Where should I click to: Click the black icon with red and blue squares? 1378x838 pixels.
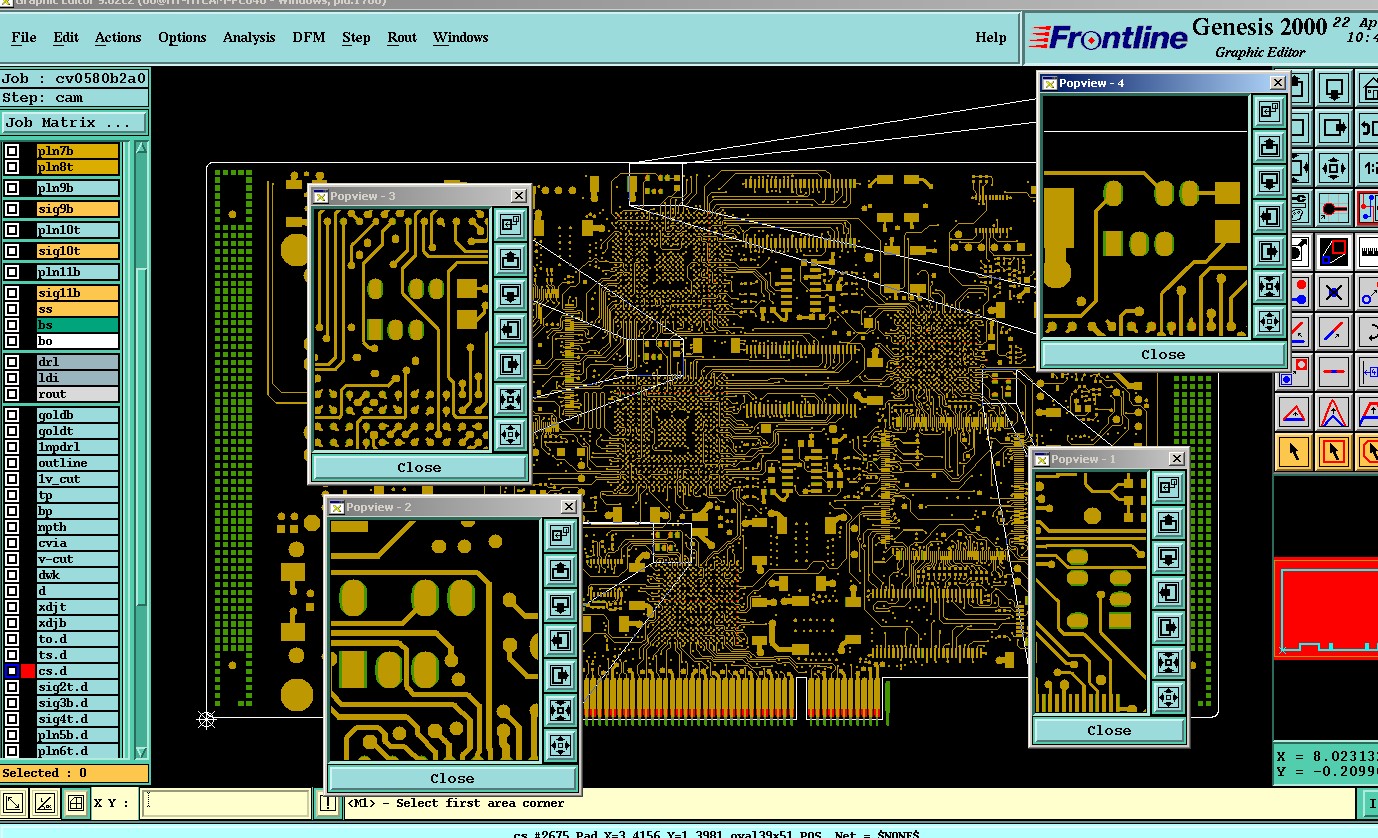coord(1333,250)
